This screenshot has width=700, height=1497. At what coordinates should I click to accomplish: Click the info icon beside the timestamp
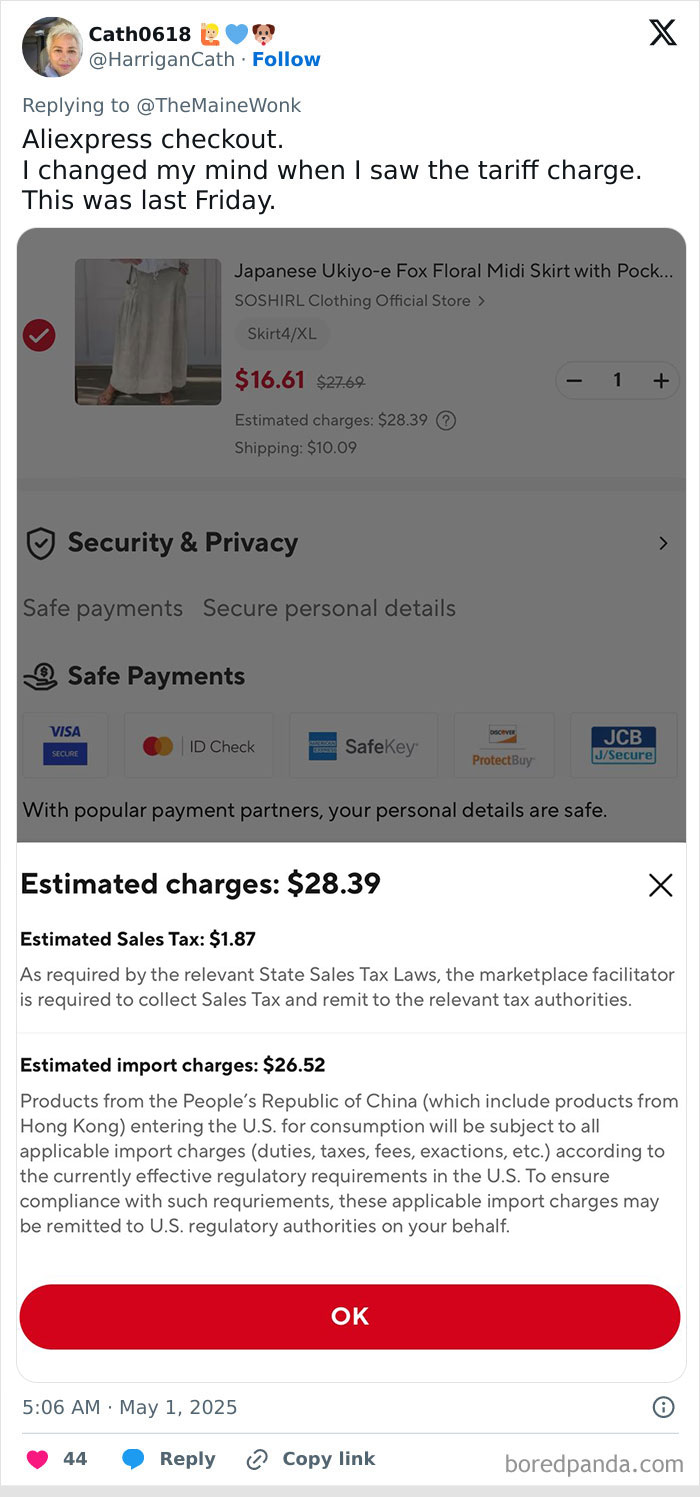pyautogui.click(x=663, y=1407)
